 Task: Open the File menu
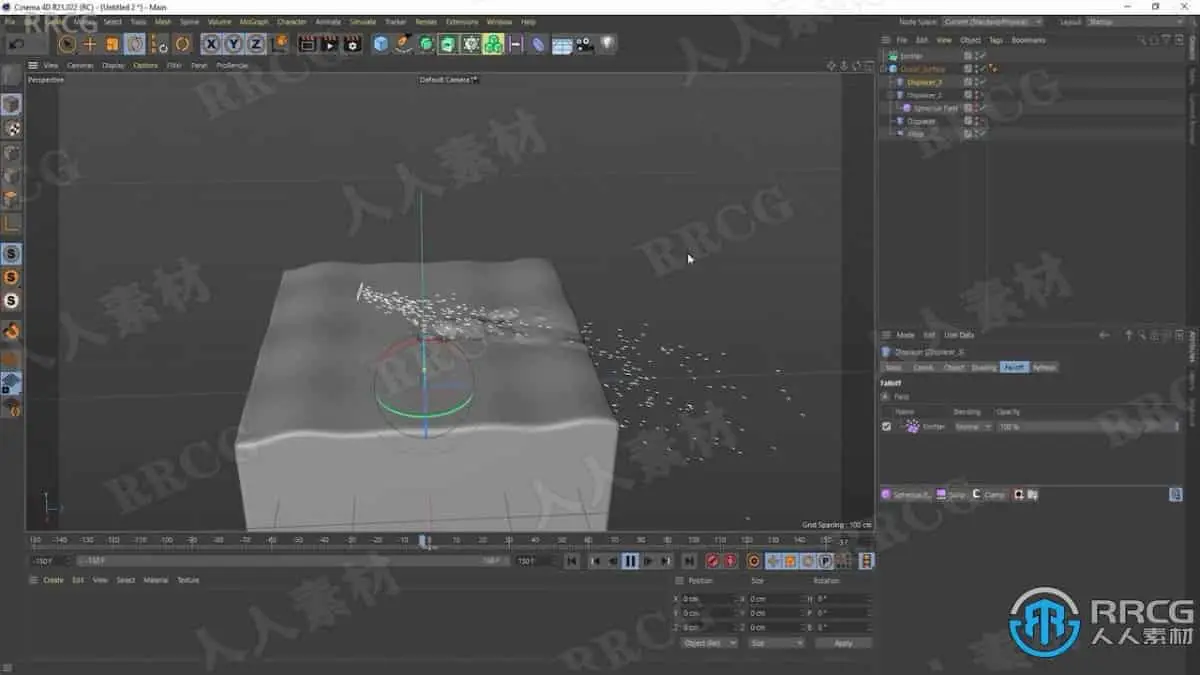click(x=10, y=22)
